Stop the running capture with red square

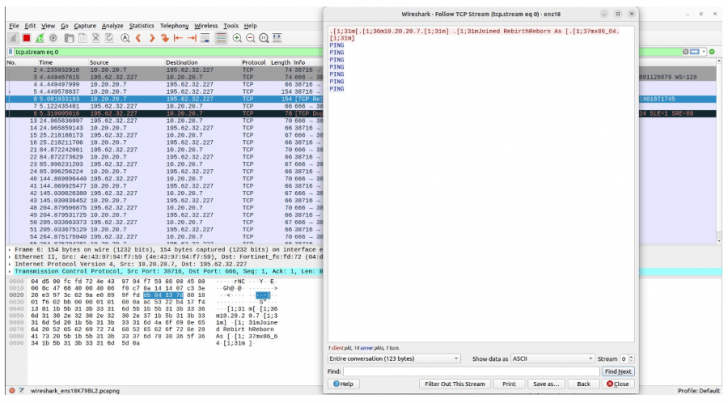tap(26, 38)
